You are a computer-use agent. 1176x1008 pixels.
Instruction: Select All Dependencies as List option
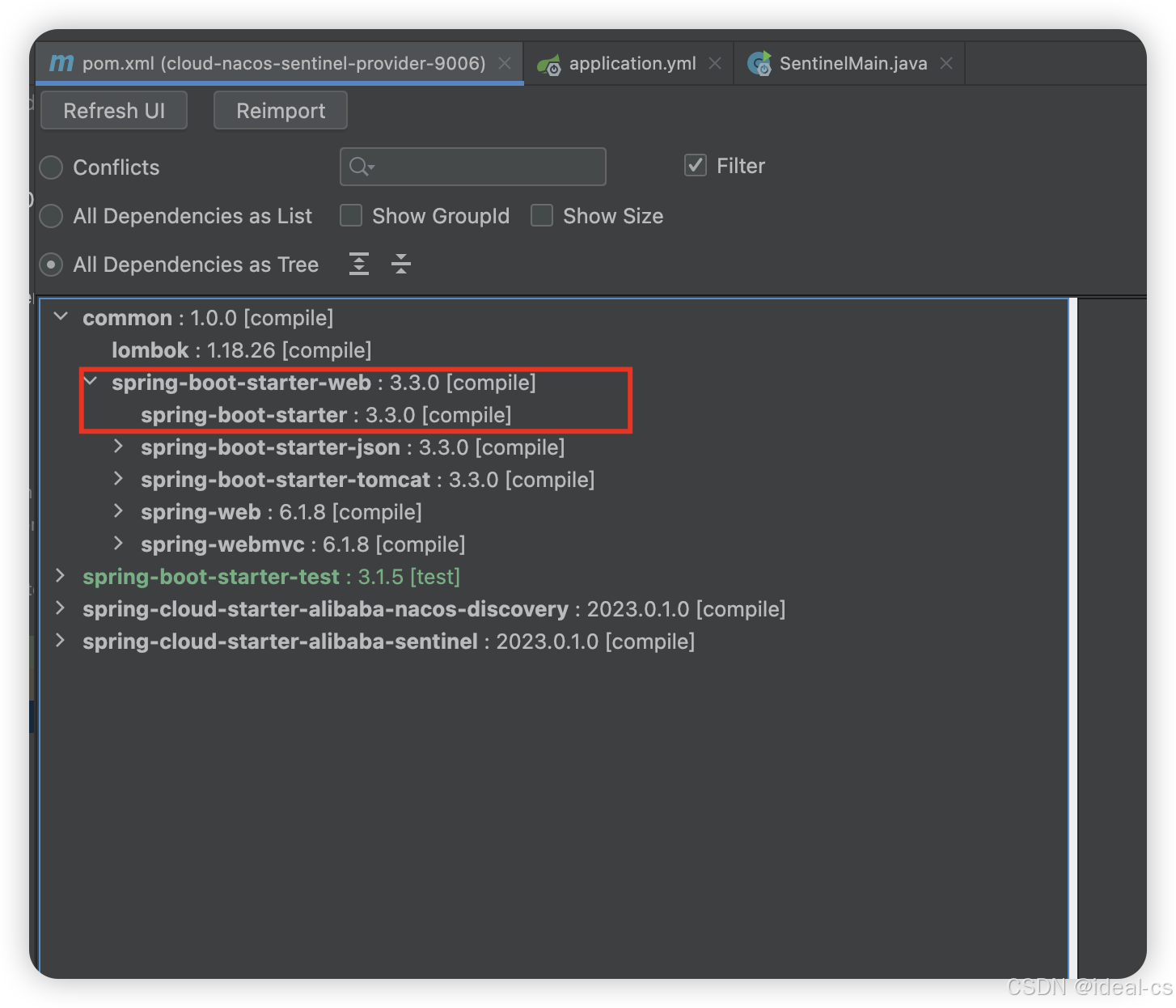click(51, 216)
